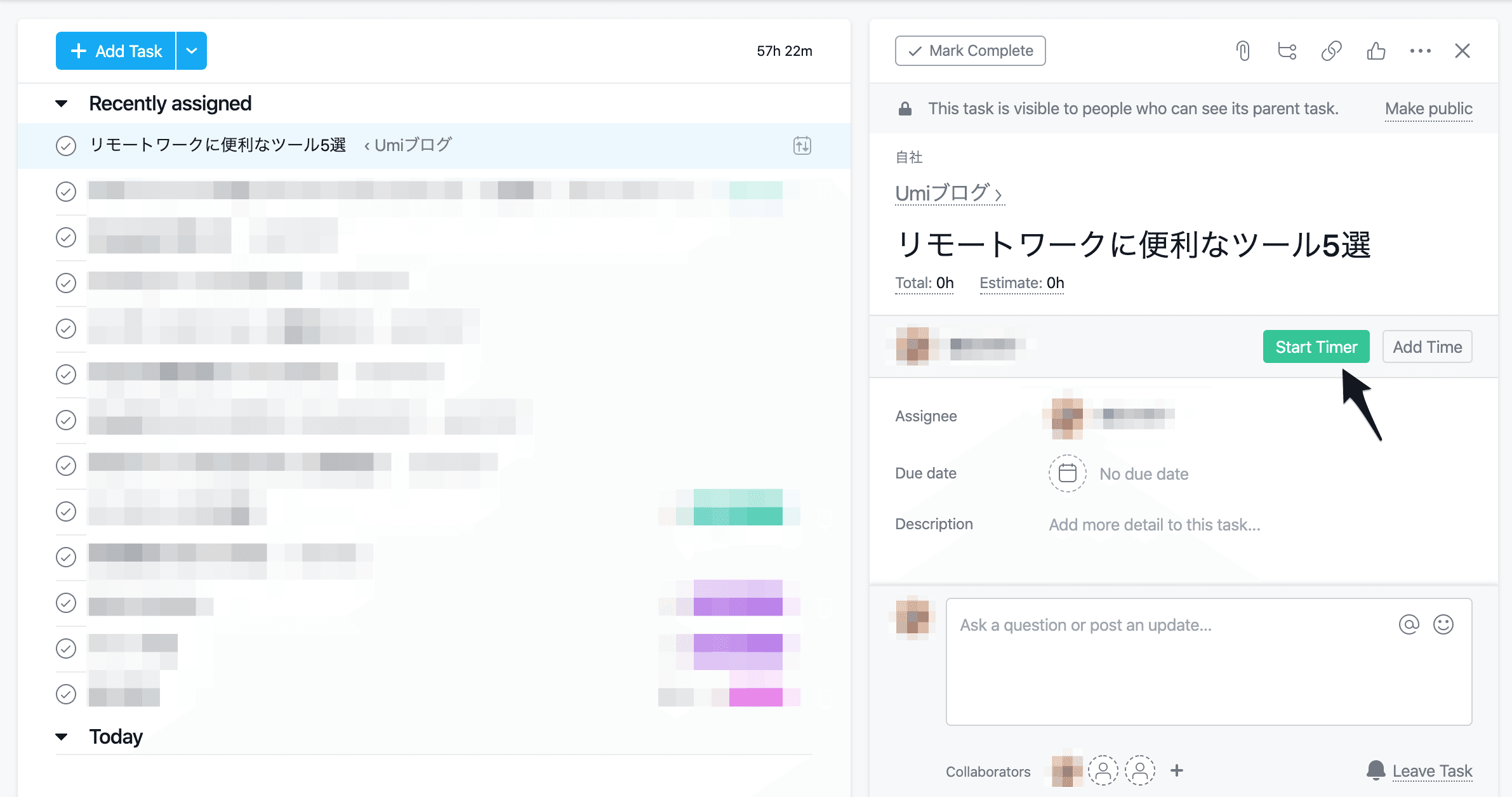Toggle completion of the fourth blurred task row

pyautogui.click(x=66, y=329)
